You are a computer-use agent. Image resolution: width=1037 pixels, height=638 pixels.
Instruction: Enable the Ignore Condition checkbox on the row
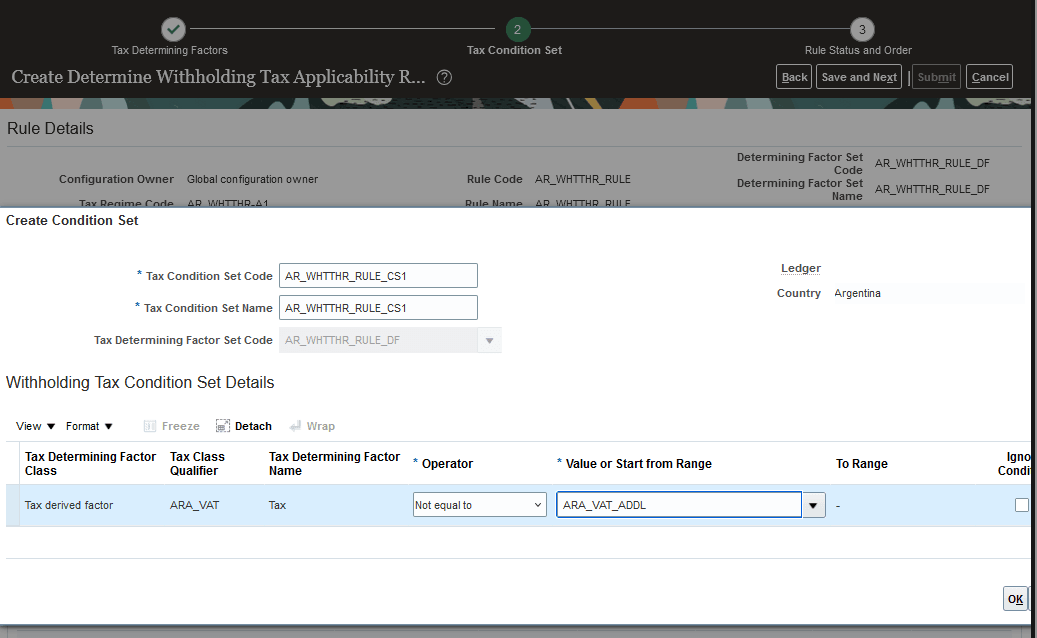tap(1022, 505)
